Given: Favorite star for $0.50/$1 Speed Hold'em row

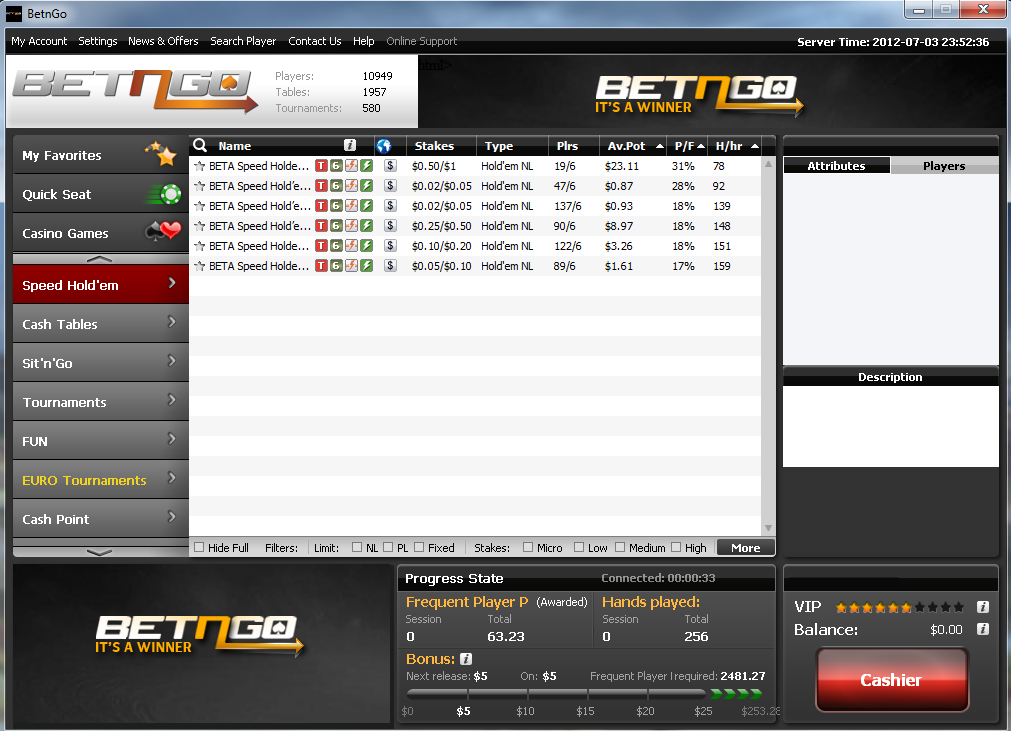Looking at the screenshot, I should tap(199, 166).
